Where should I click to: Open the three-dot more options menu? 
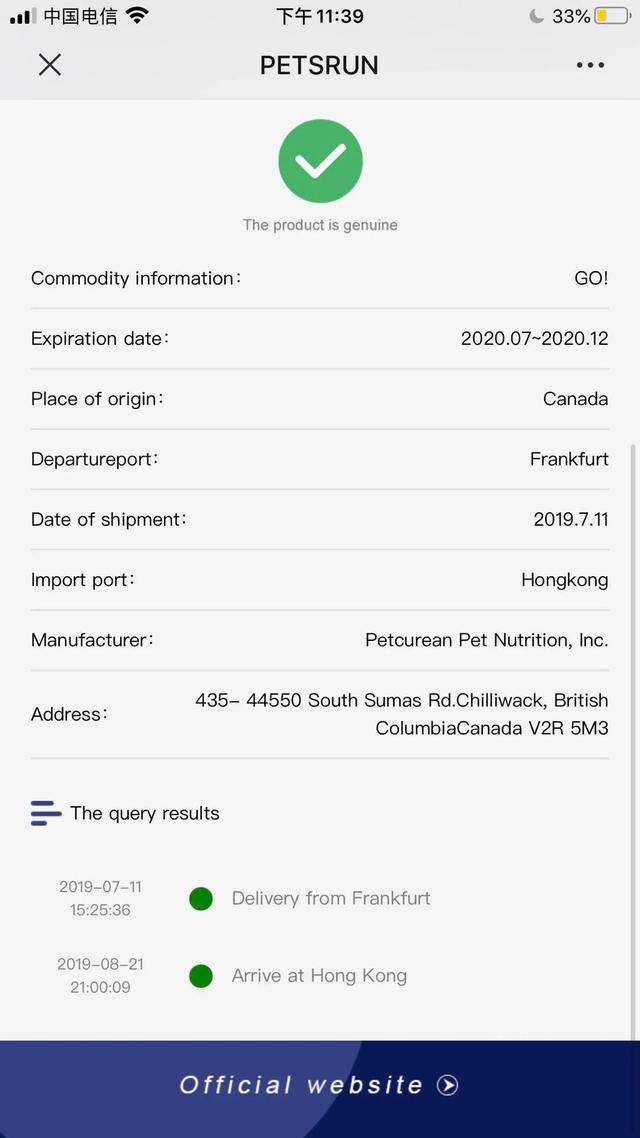coord(590,65)
